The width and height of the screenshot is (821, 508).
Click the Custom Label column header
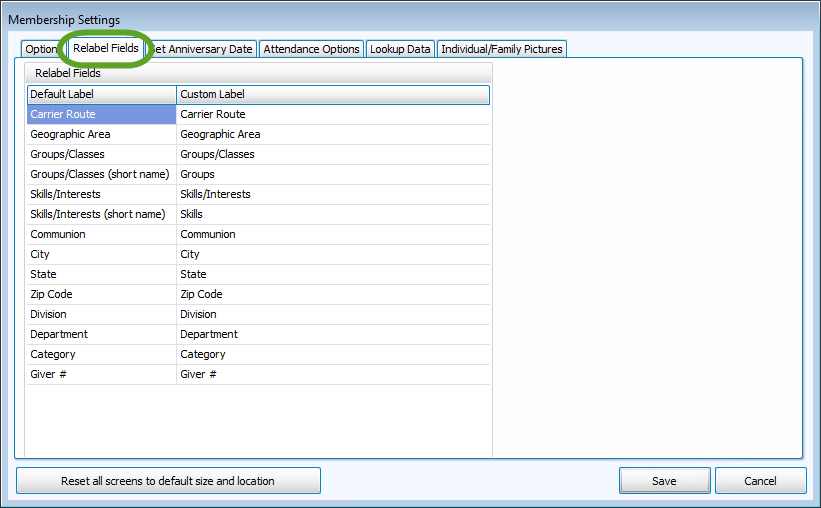point(332,94)
